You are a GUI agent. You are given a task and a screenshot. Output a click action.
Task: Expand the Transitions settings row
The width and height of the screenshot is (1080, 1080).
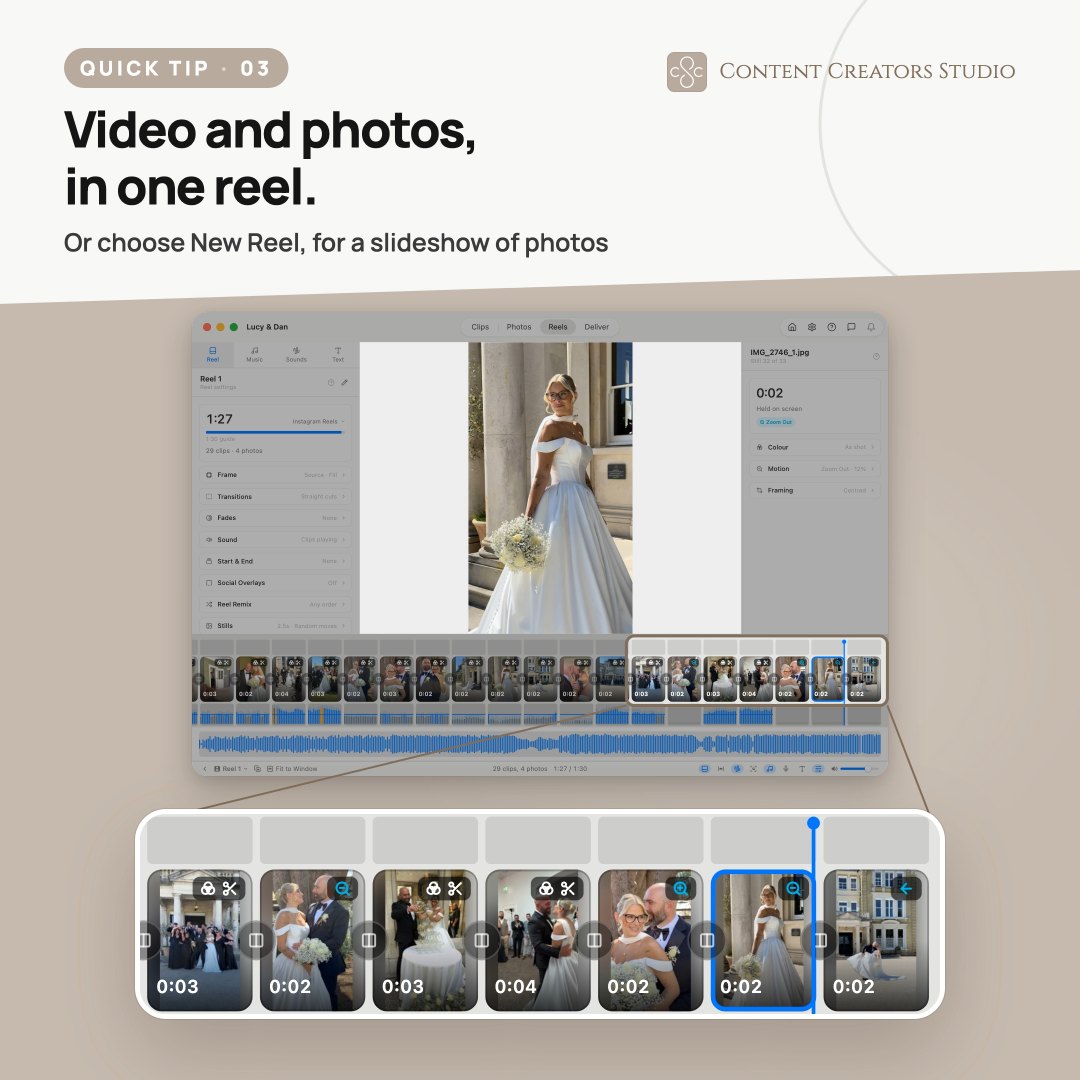coord(276,497)
